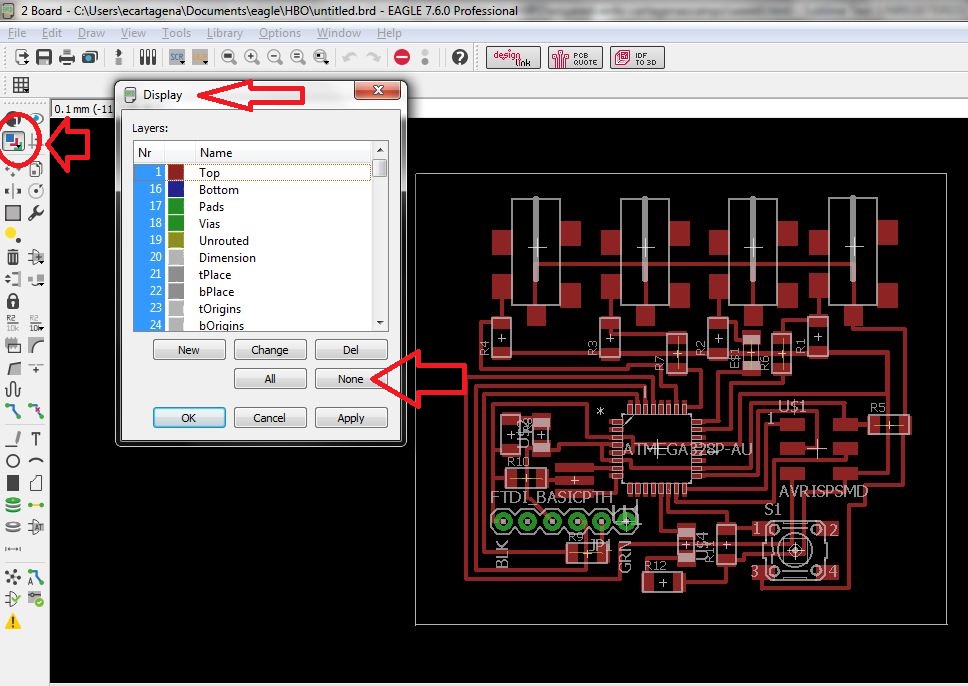Click the green Pads layer color swatch
Viewport: 968px width, 686px height.
176,206
